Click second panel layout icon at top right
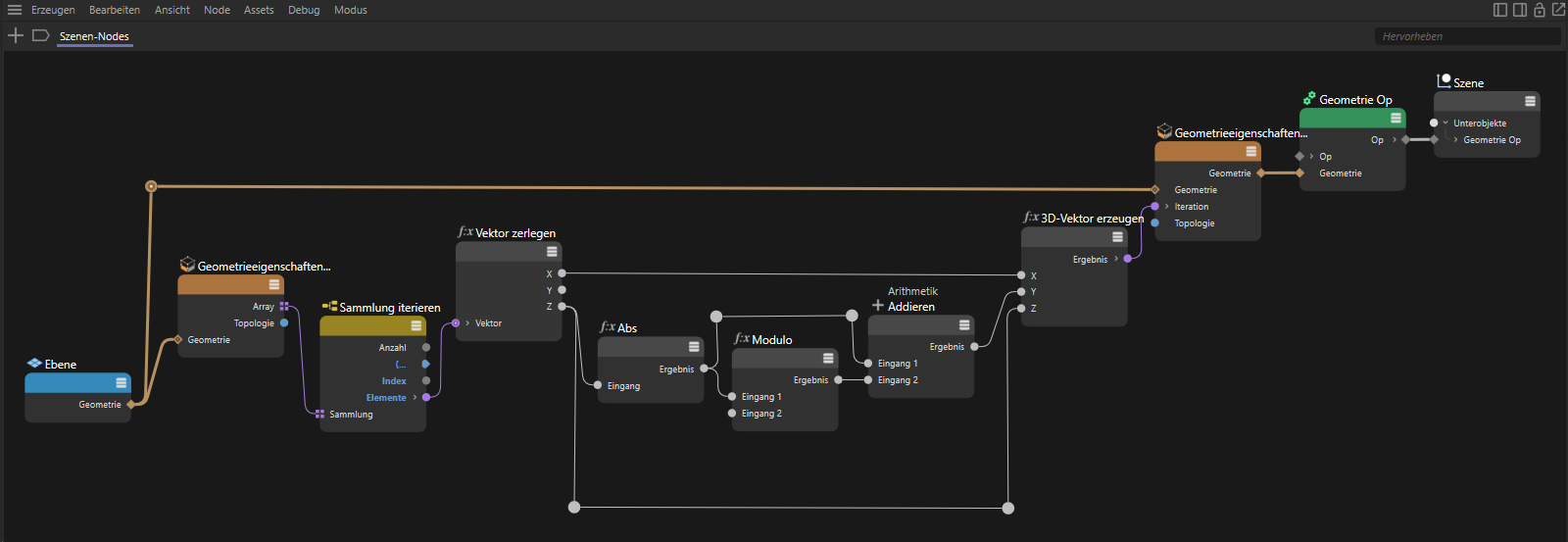 click(x=1520, y=10)
